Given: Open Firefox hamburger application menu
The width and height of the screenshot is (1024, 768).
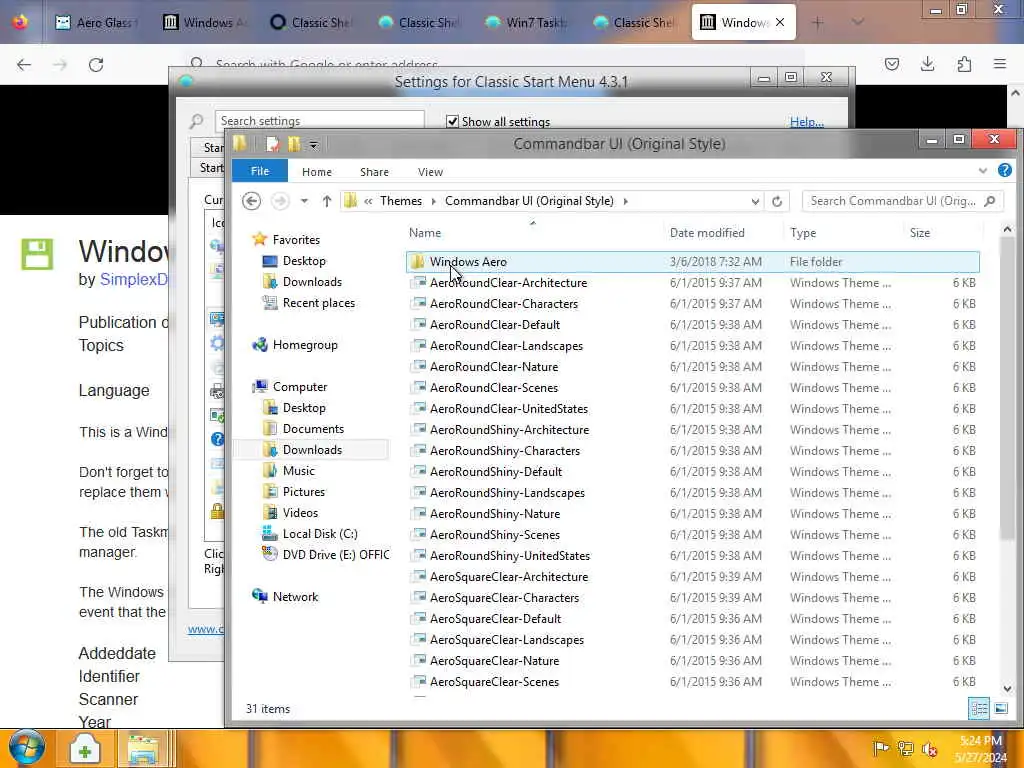Looking at the screenshot, I should coord(1000,64).
